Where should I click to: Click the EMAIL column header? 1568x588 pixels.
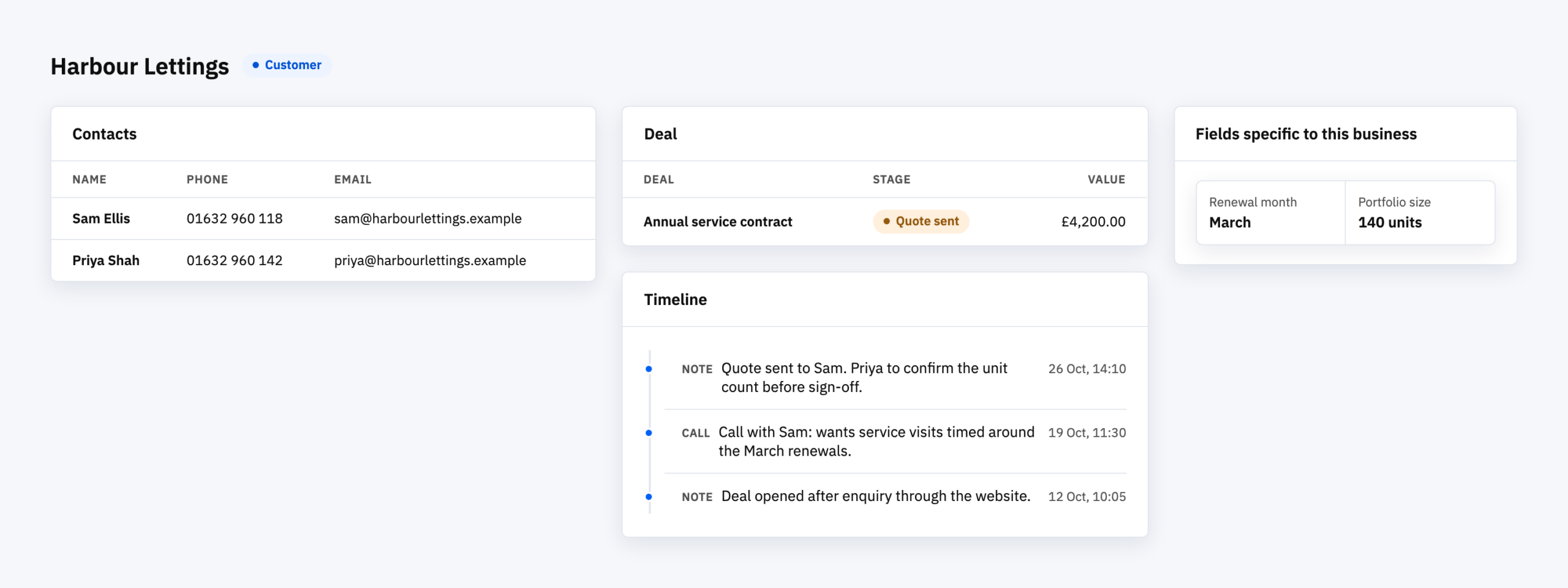point(353,179)
